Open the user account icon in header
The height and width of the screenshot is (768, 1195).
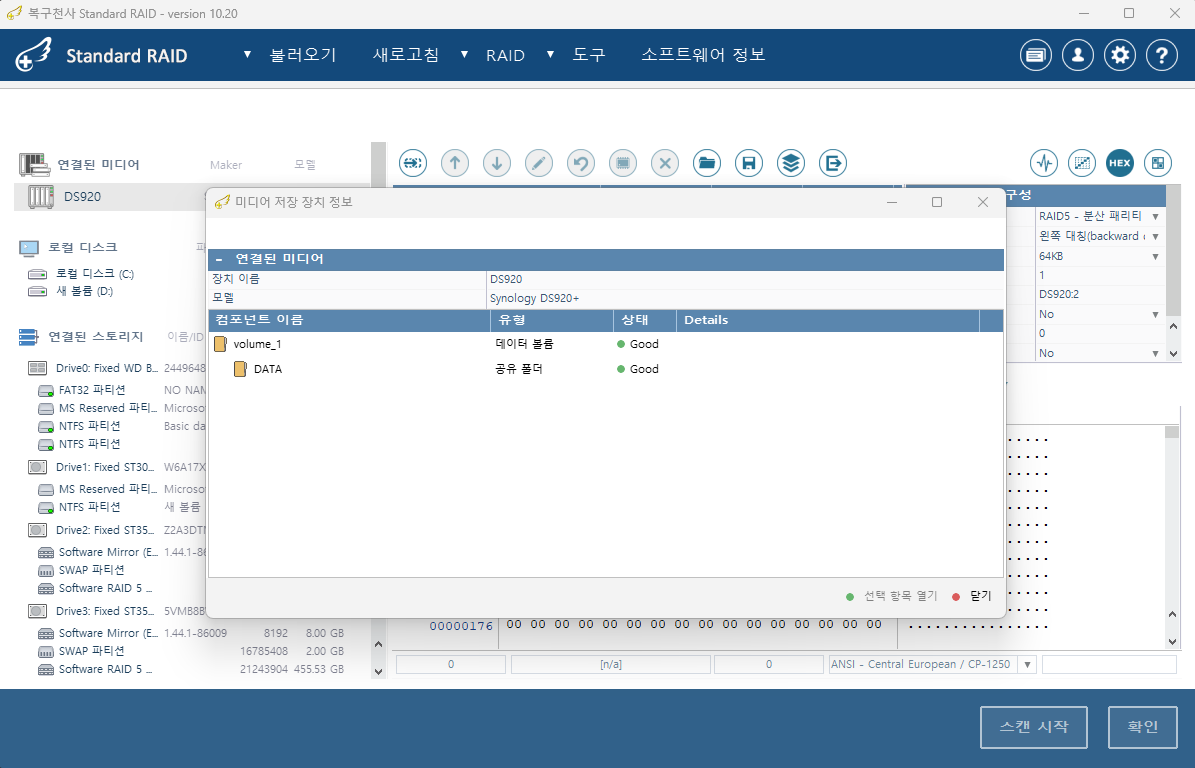[1078, 55]
